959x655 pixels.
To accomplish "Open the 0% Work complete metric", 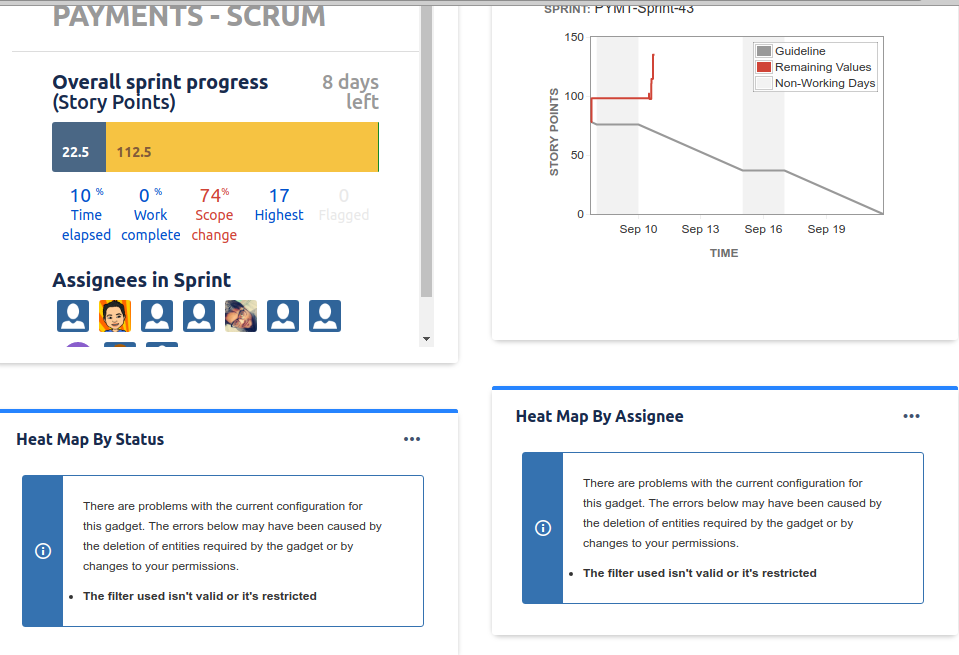I will 150,215.
